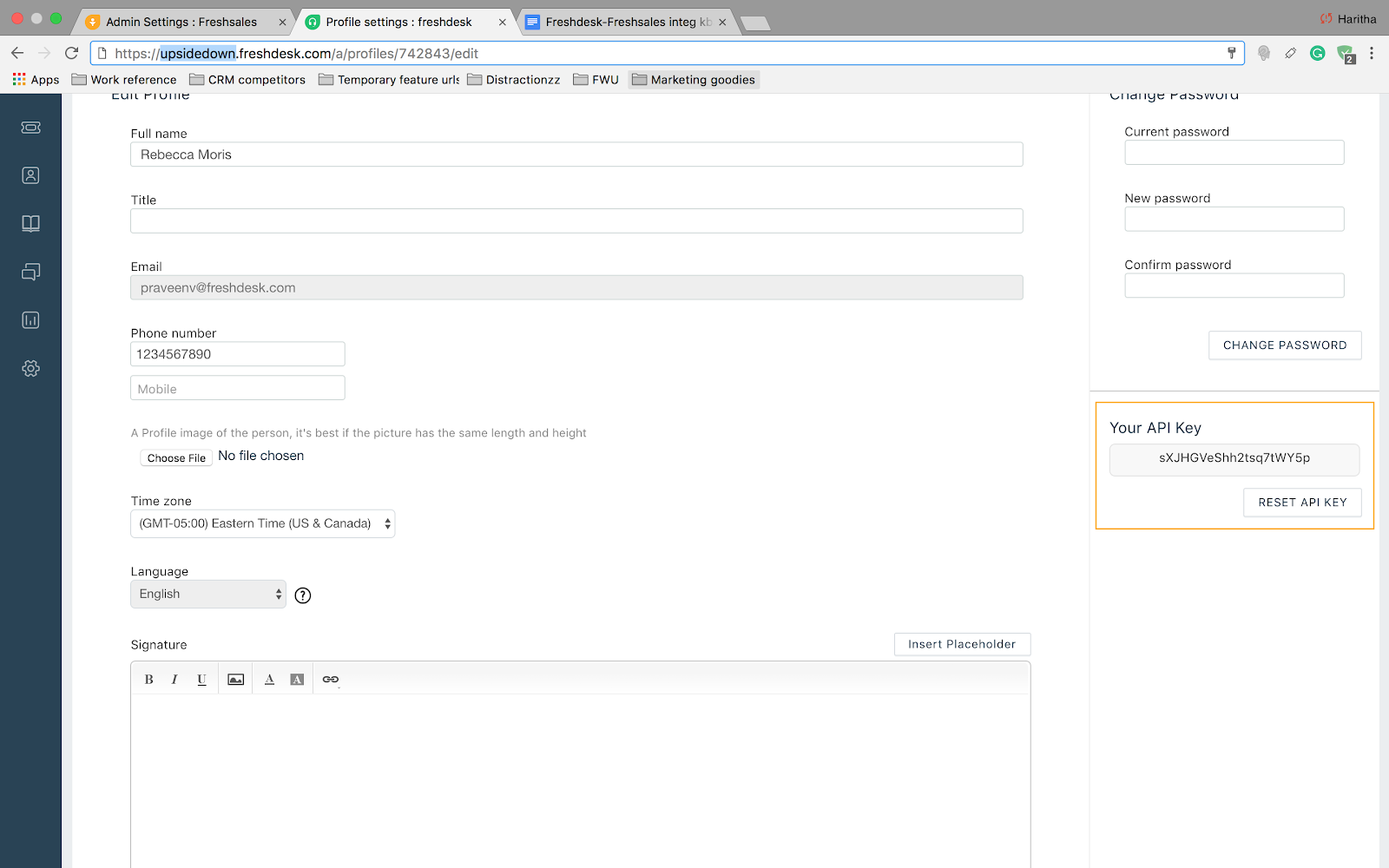This screenshot has height=868, width=1389.
Task: Click the Reset API Key button
Action: [x=1302, y=503]
